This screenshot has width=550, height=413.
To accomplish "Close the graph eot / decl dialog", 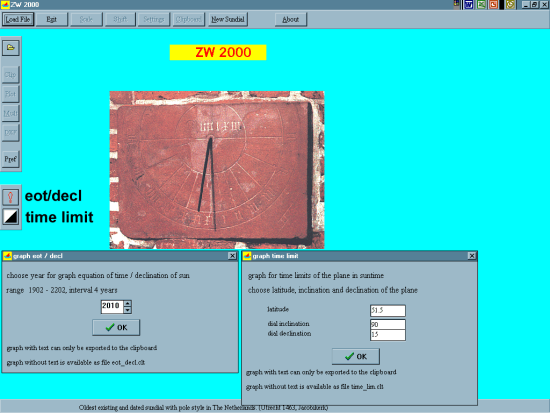I will pos(232,256).
